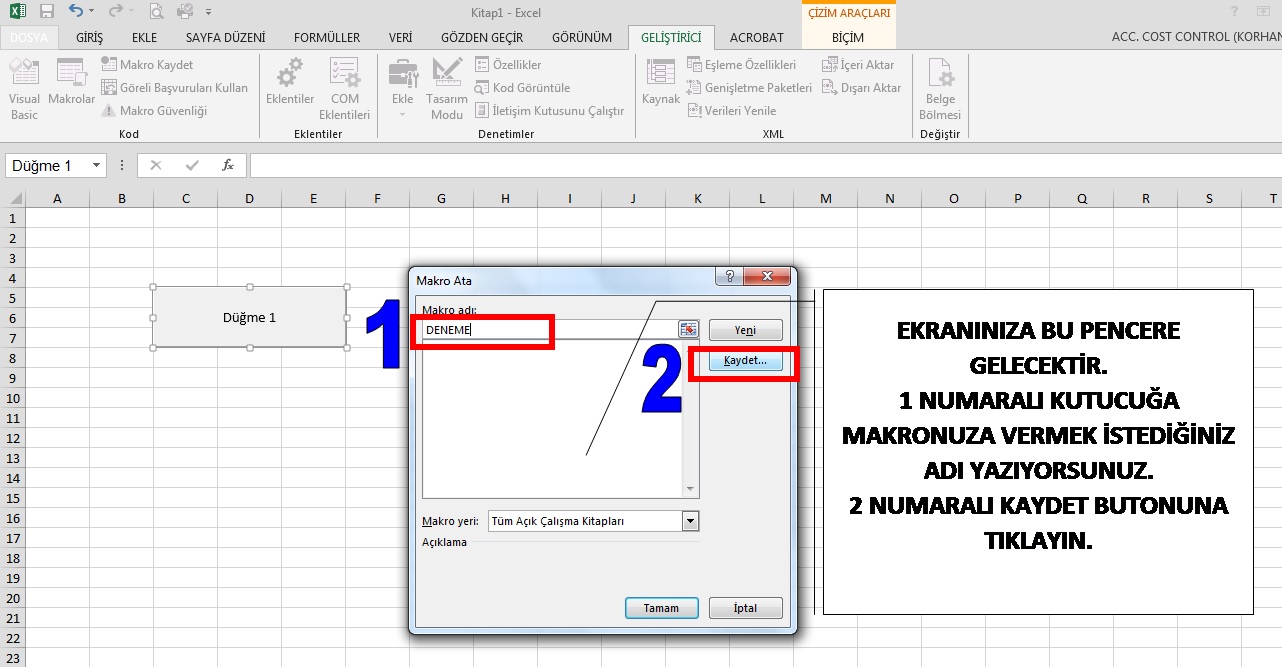Image resolution: width=1282 pixels, height=667 pixels.
Task: Click Dışarı Aktar XML export
Action: 861,88
